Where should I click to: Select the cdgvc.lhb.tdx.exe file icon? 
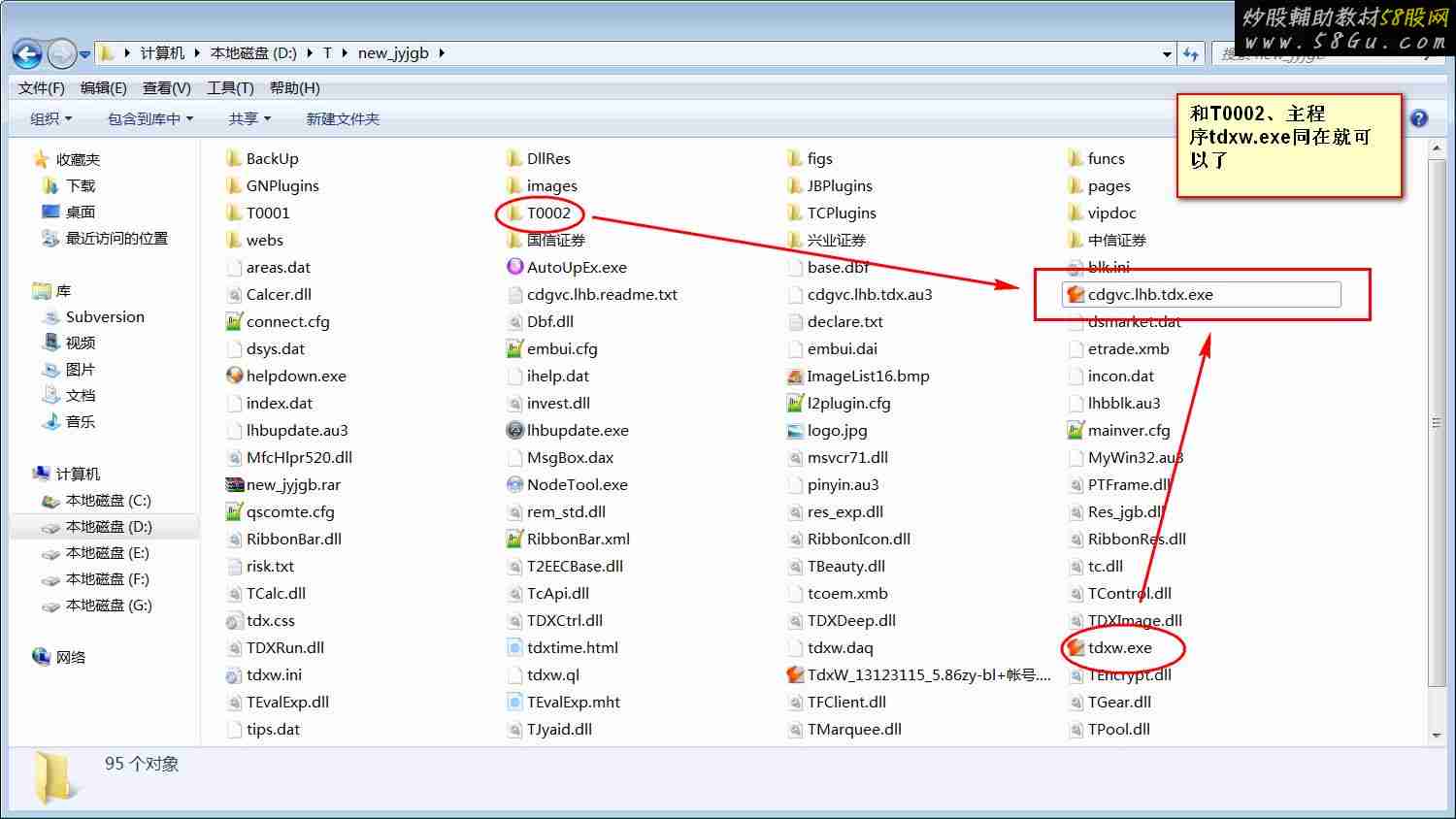(x=1075, y=294)
